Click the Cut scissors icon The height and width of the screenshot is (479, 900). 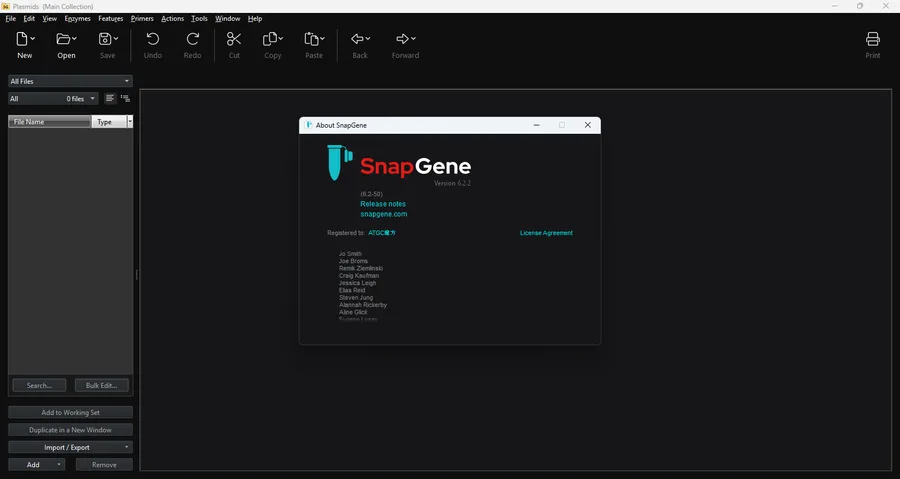coord(234,39)
